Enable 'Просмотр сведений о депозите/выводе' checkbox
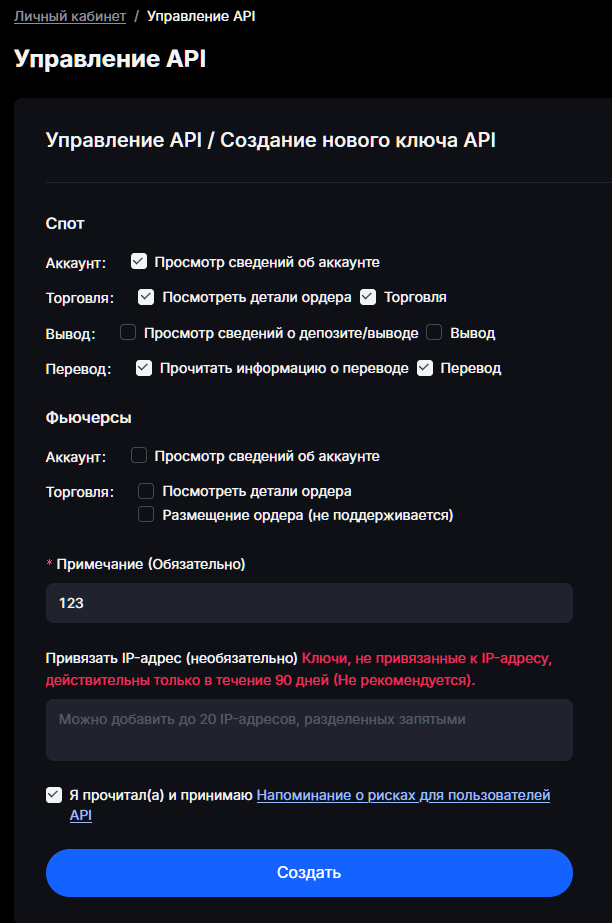Screen dimensions: 612x923 (128, 332)
